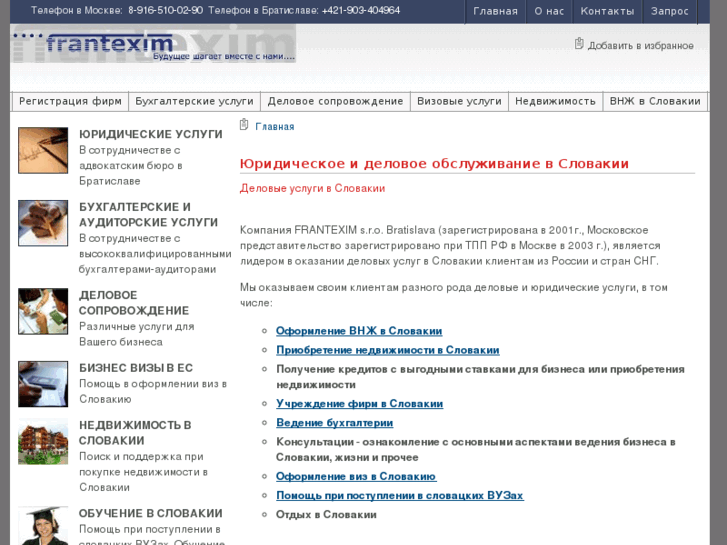Open the business visas card thumbnail

43,384
